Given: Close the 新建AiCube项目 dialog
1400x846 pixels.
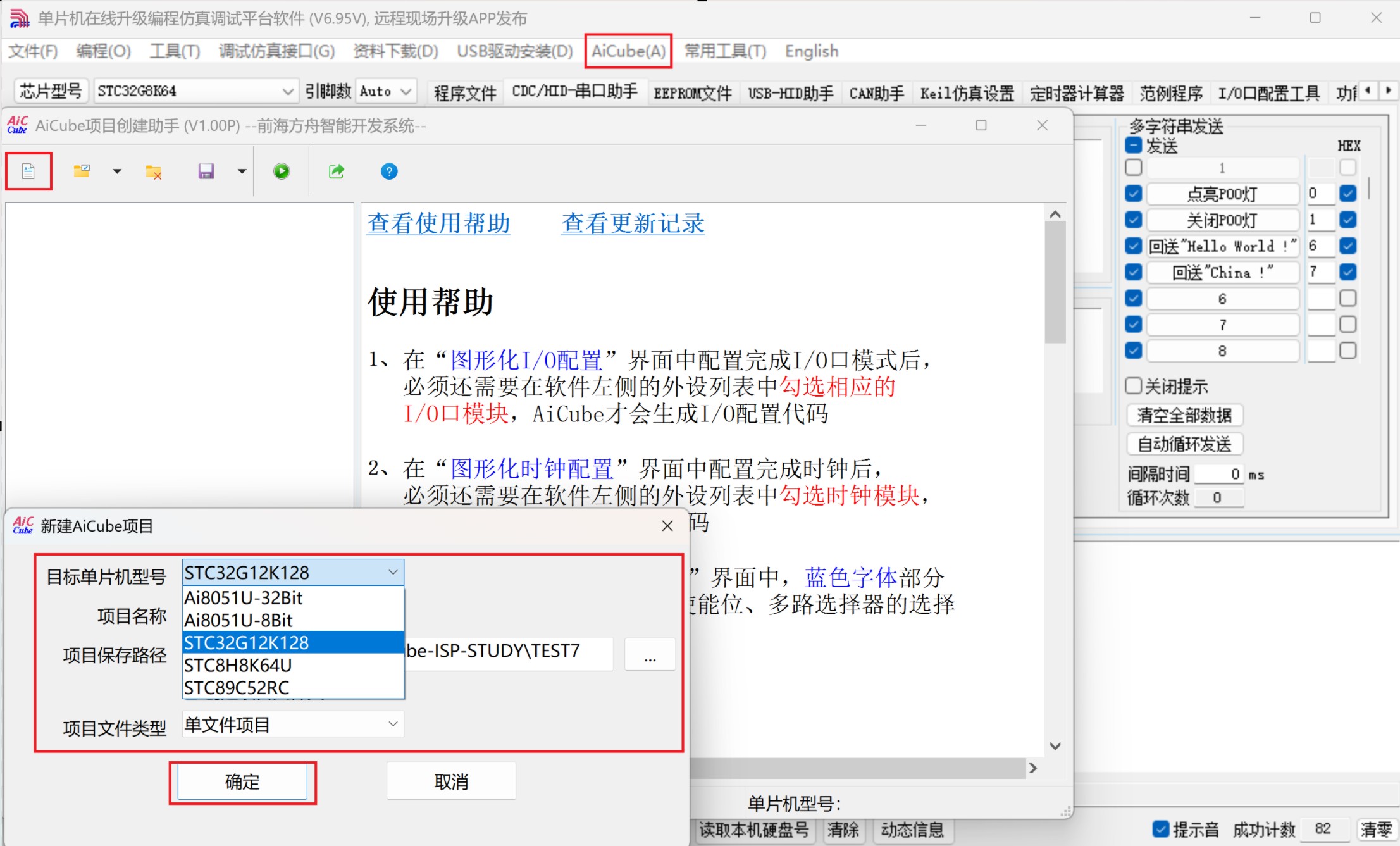Looking at the screenshot, I should (x=667, y=525).
